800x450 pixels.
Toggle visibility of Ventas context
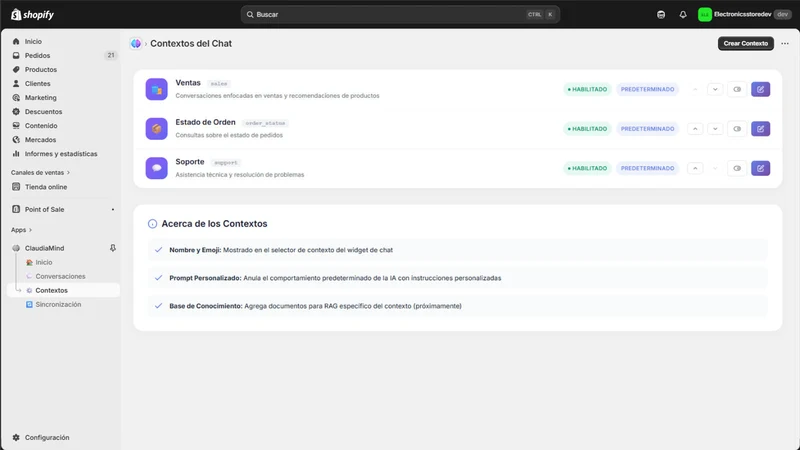click(737, 89)
